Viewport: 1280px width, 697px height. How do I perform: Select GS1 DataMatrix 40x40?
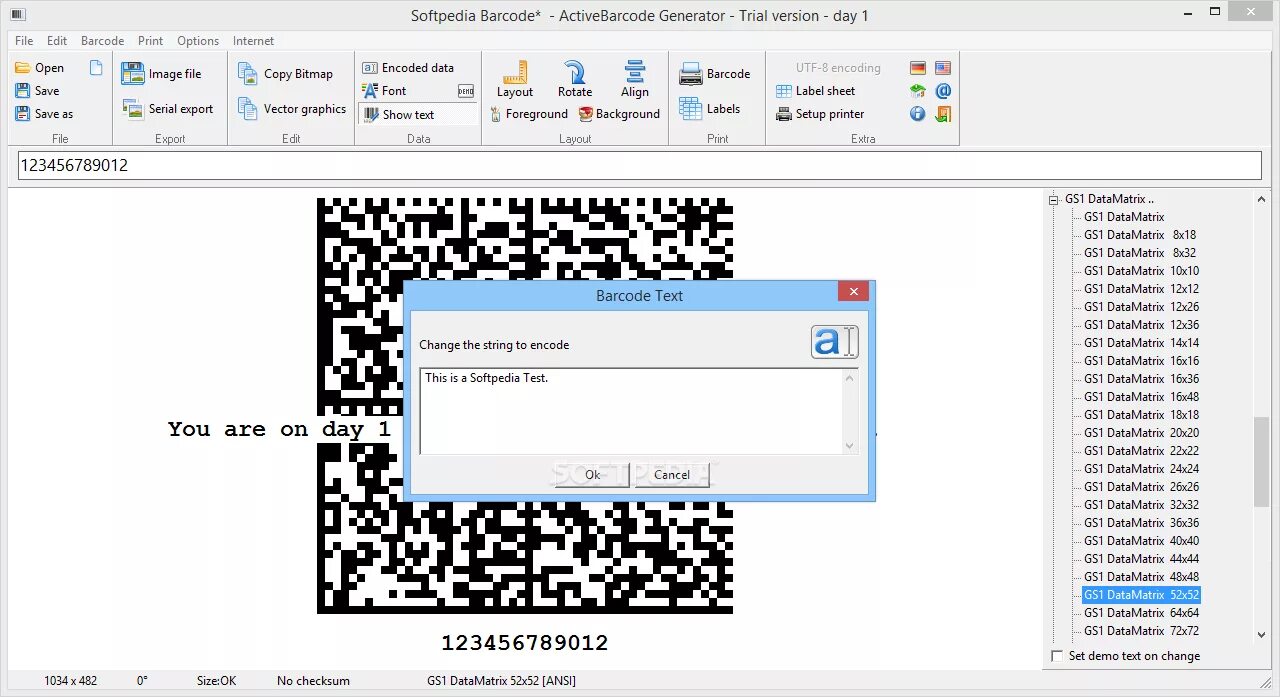1141,541
